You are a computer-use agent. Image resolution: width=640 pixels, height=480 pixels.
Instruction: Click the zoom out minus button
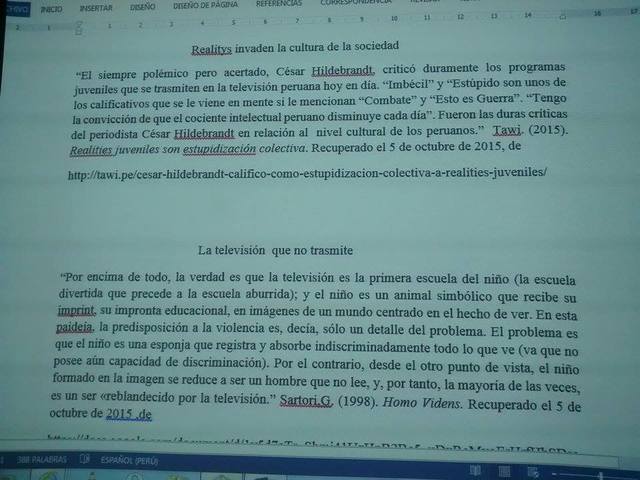pos(554,474)
